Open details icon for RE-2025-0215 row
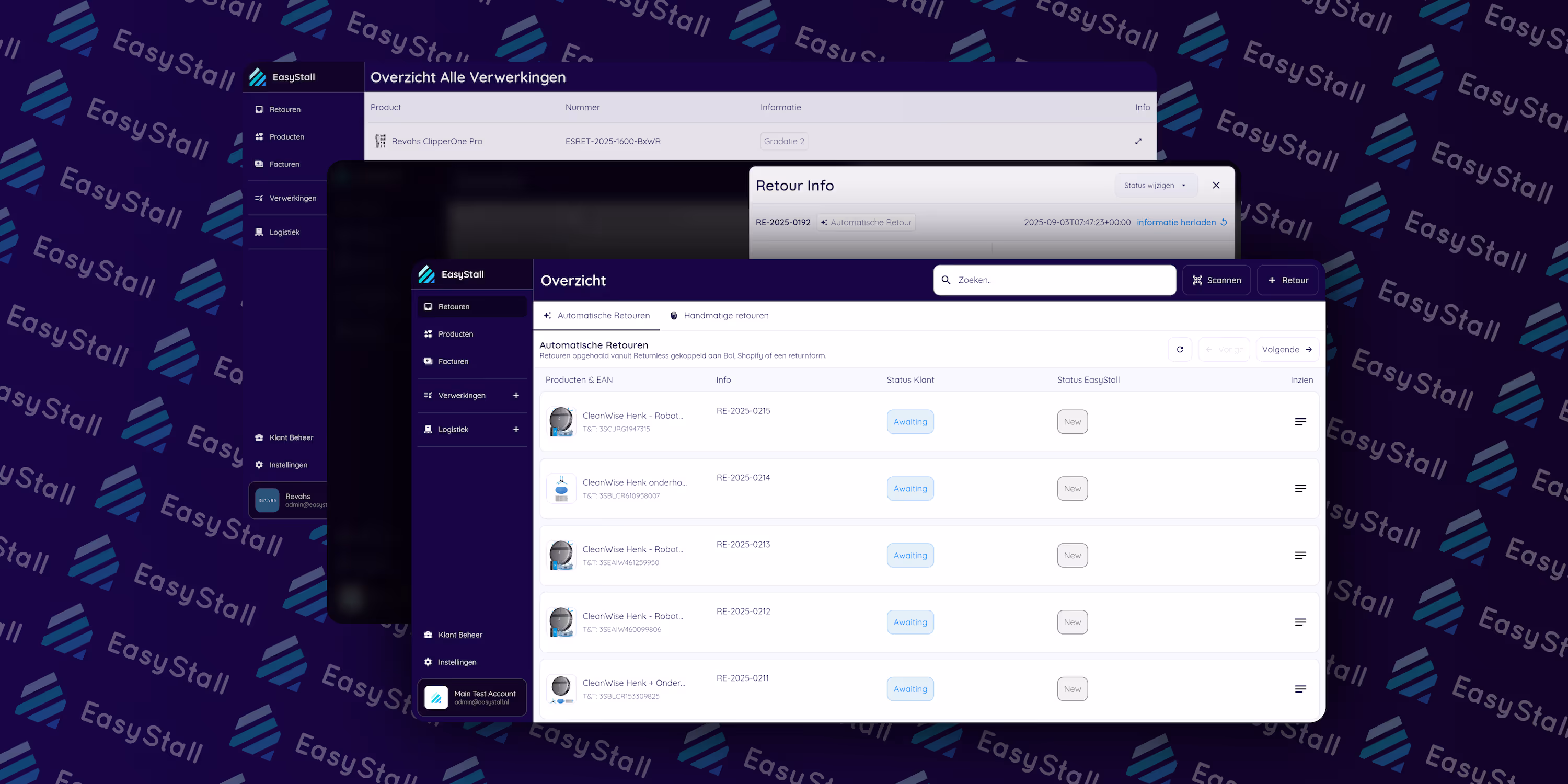Viewport: 1568px width, 784px height. point(1300,422)
